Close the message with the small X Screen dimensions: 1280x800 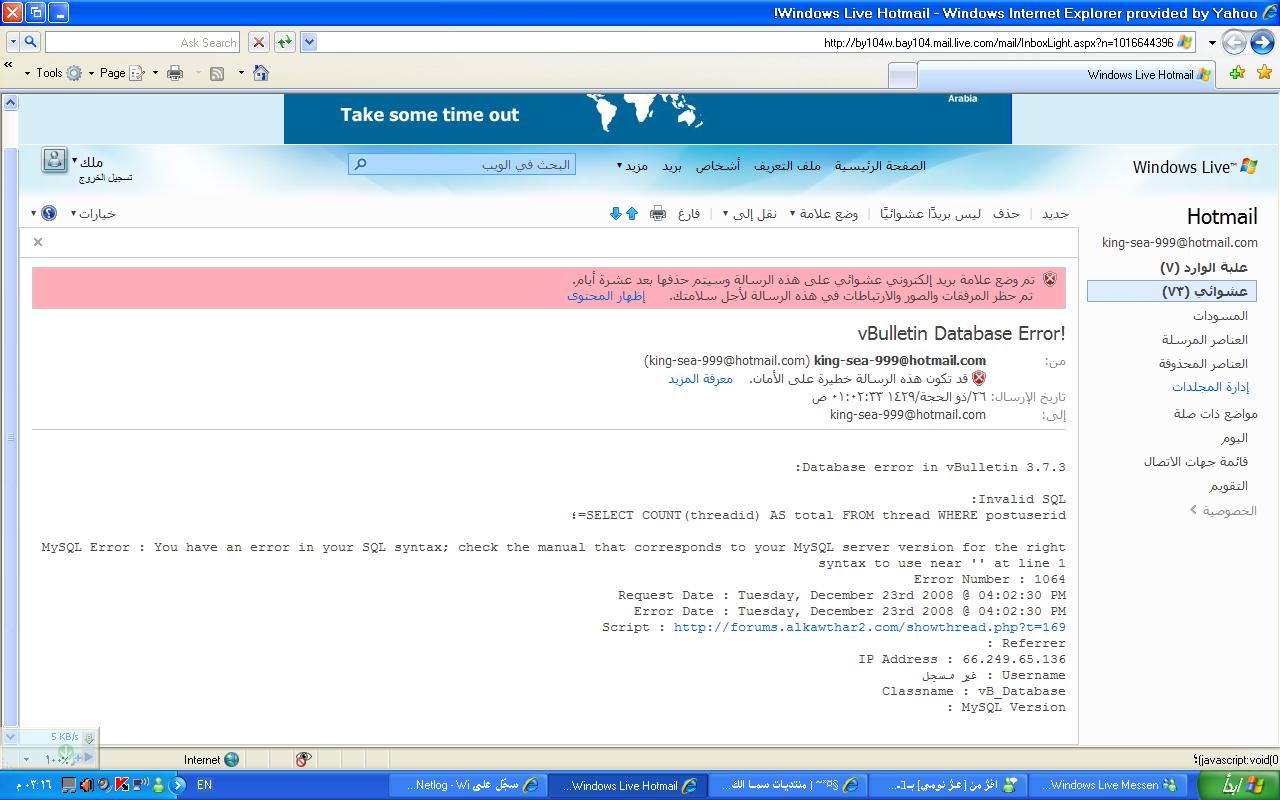coord(38,242)
